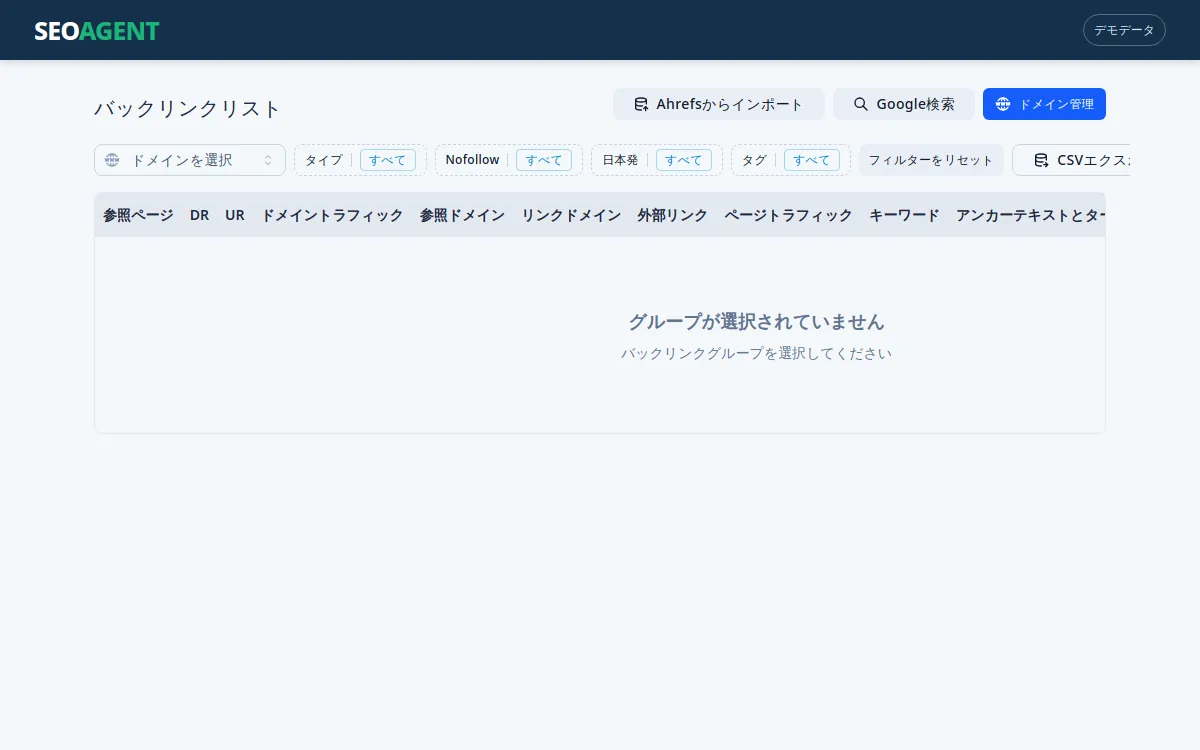Click the globe icon on ドメイン管理
Viewport: 1200px width, 750px height.
point(1003,104)
